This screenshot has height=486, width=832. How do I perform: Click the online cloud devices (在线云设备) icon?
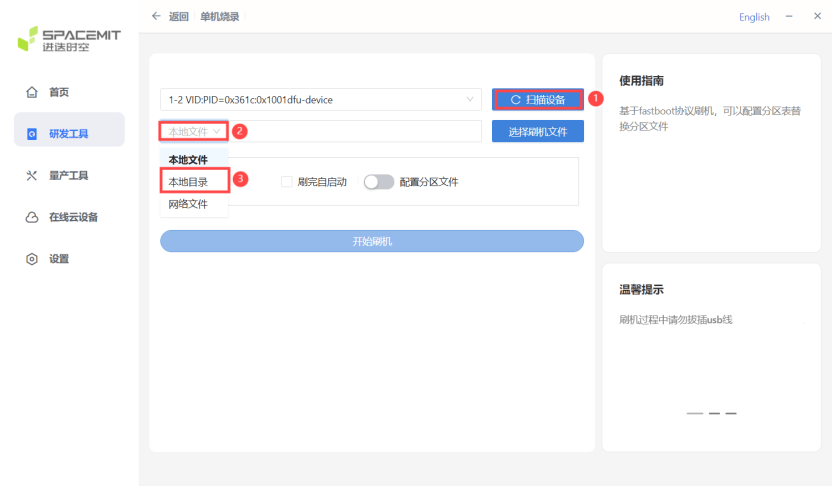32,217
